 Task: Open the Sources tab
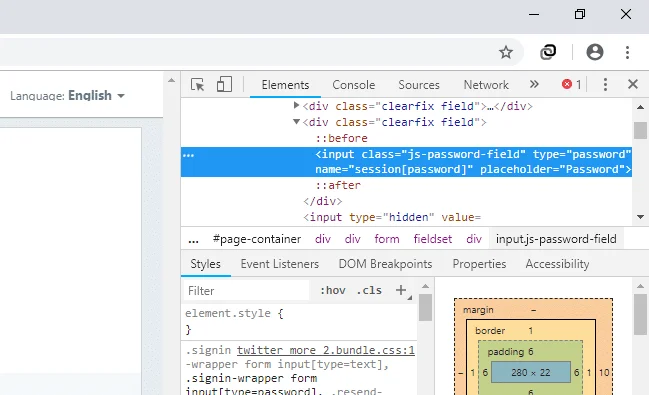tap(418, 85)
